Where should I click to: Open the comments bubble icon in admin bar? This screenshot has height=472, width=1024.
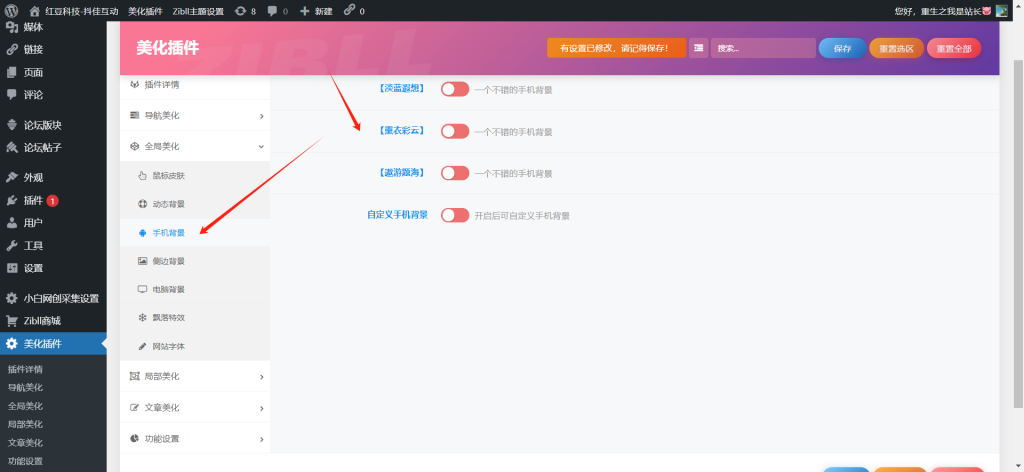click(304, 11)
